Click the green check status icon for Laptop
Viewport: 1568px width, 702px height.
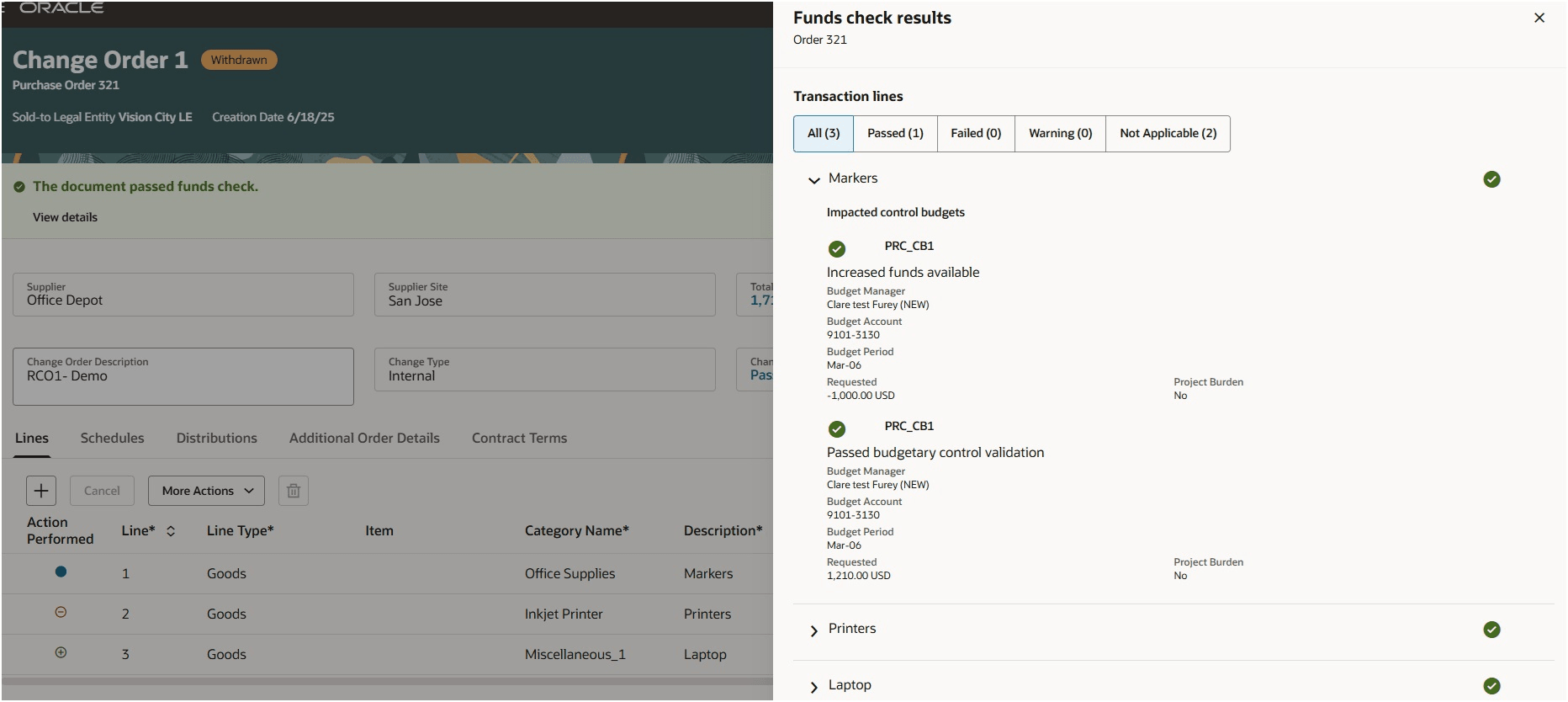click(x=1492, y=686)
